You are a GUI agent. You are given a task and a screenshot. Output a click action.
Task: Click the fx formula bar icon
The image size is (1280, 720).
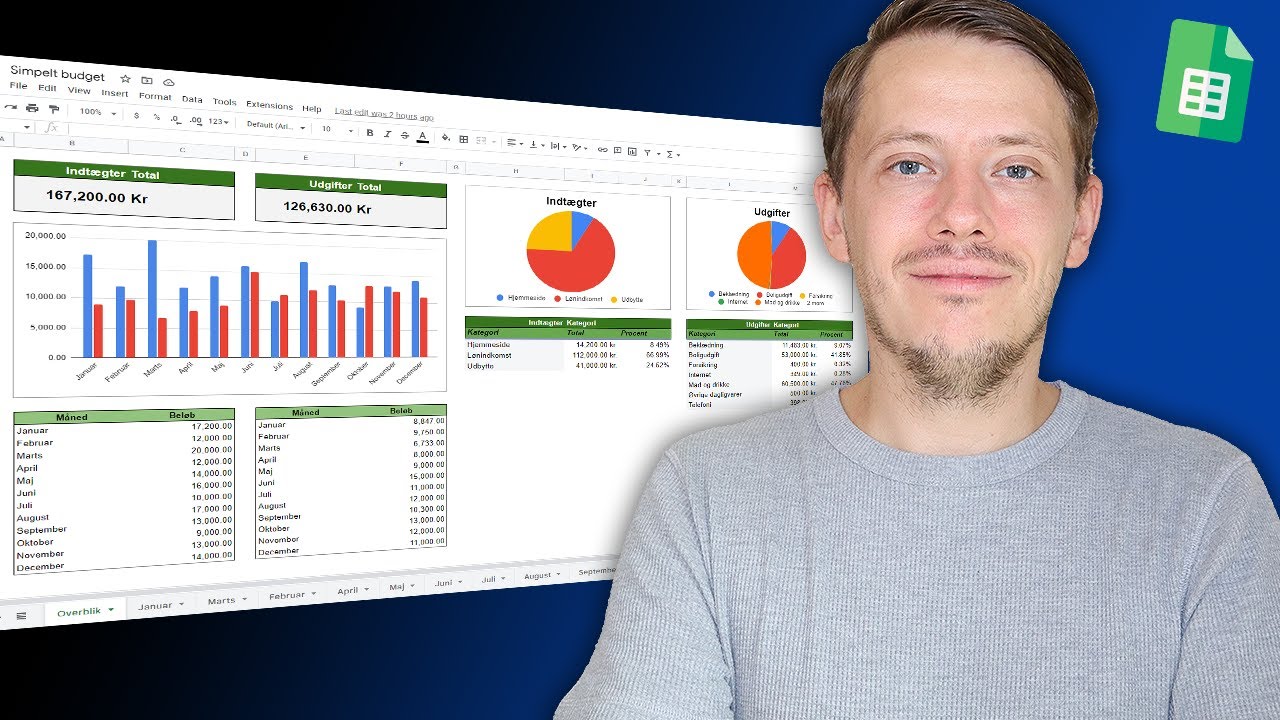[52, 127]
